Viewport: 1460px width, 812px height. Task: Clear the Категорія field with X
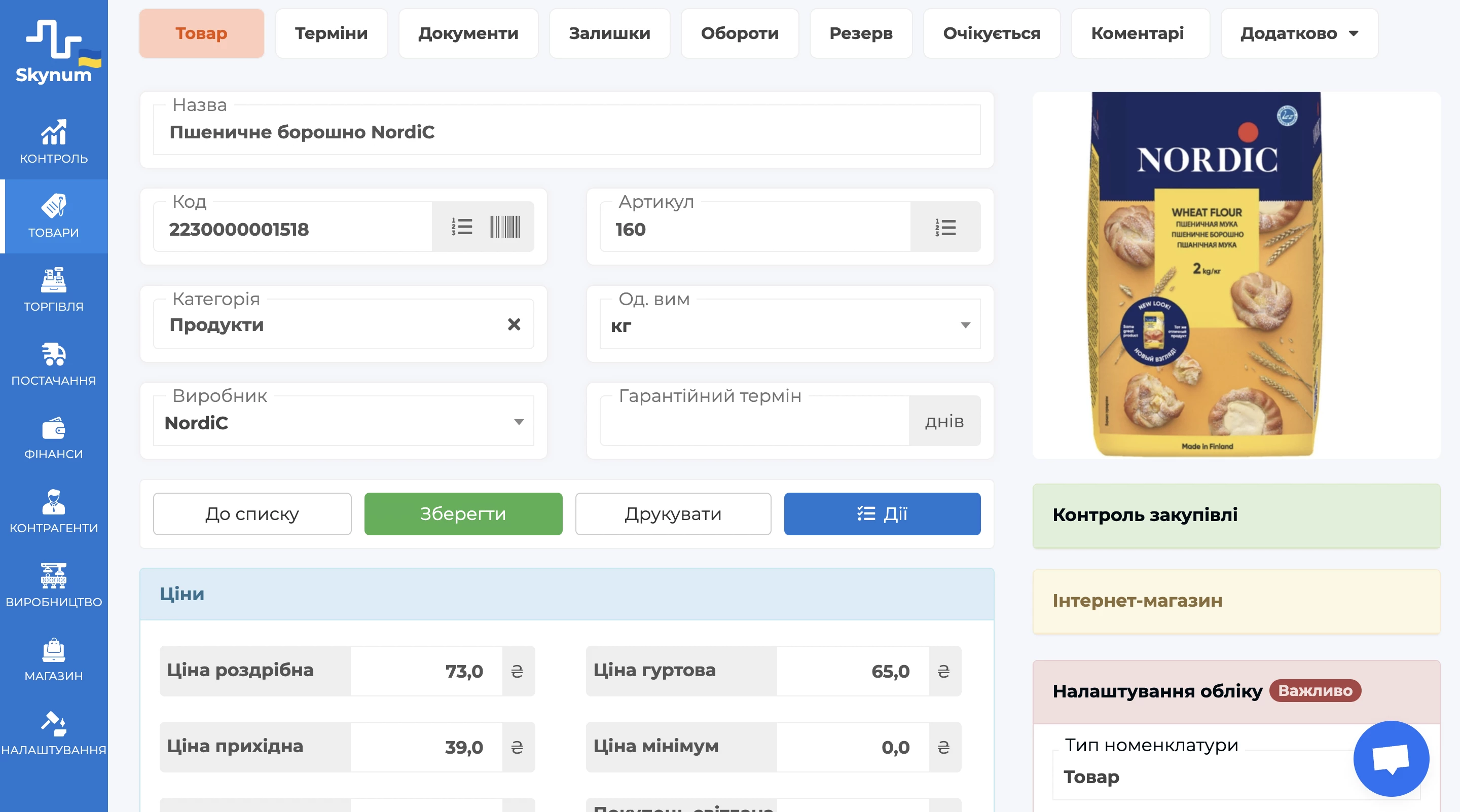(x=514, y=324)
